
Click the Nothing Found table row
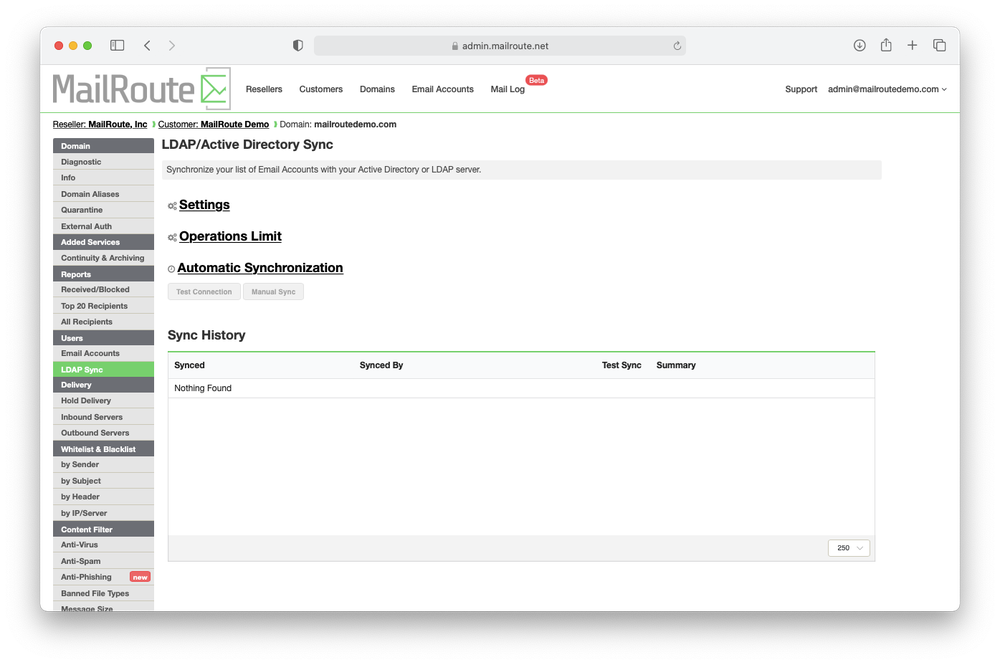521,388
